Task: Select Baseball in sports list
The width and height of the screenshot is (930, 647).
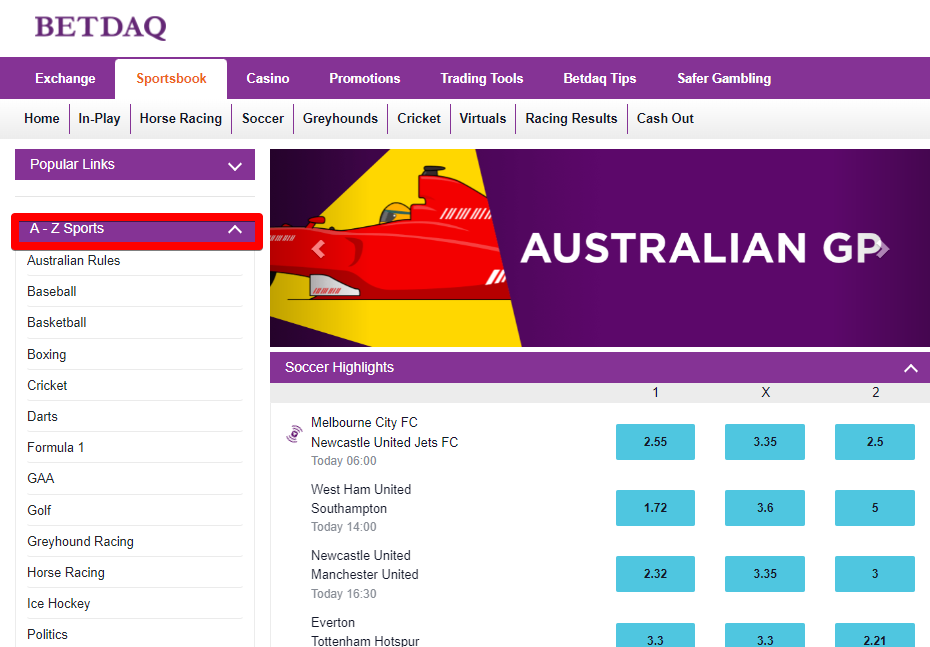Action: coord(135,292)
